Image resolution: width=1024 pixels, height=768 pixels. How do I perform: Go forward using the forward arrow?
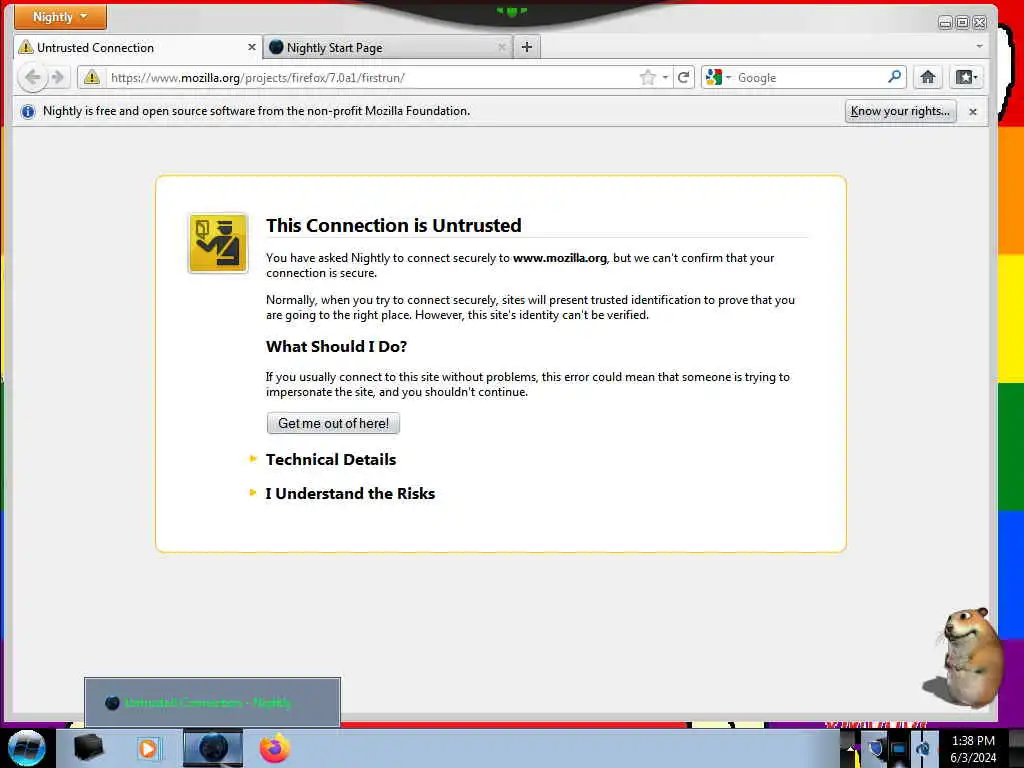point(57,78)
